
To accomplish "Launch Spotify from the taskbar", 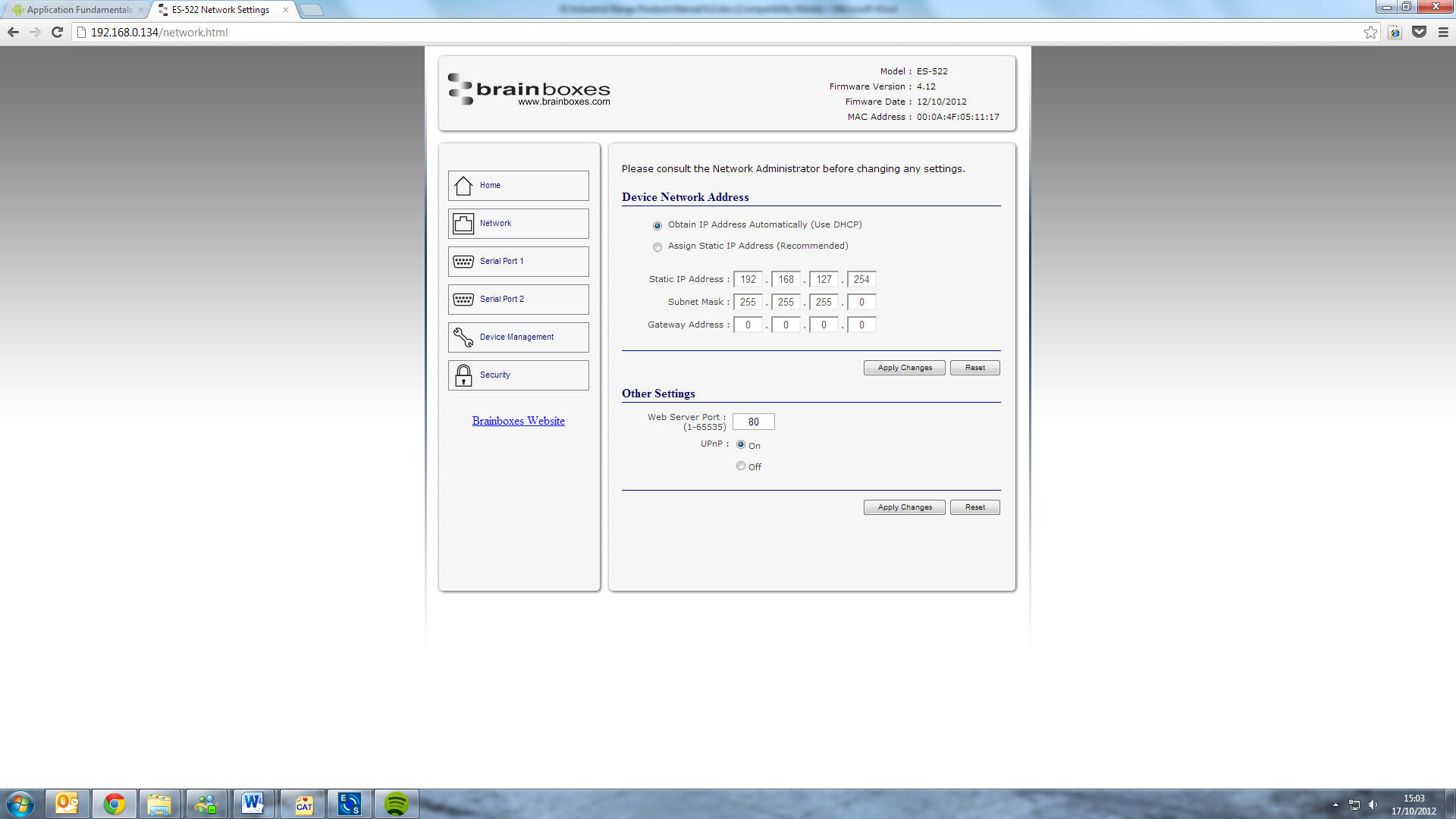I will tap(397, 803).
